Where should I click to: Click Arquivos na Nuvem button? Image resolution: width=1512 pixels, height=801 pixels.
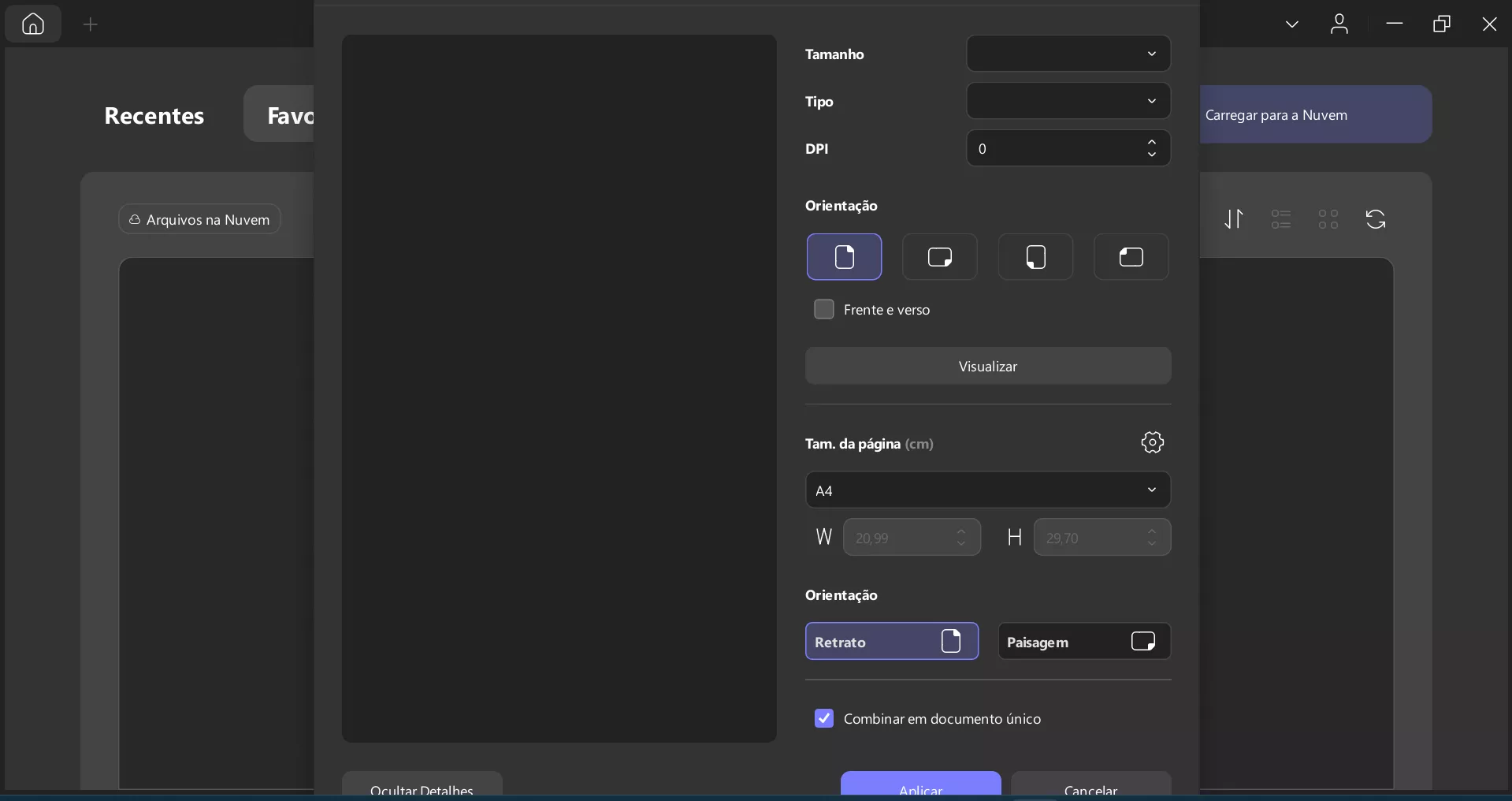coord(200,219)
